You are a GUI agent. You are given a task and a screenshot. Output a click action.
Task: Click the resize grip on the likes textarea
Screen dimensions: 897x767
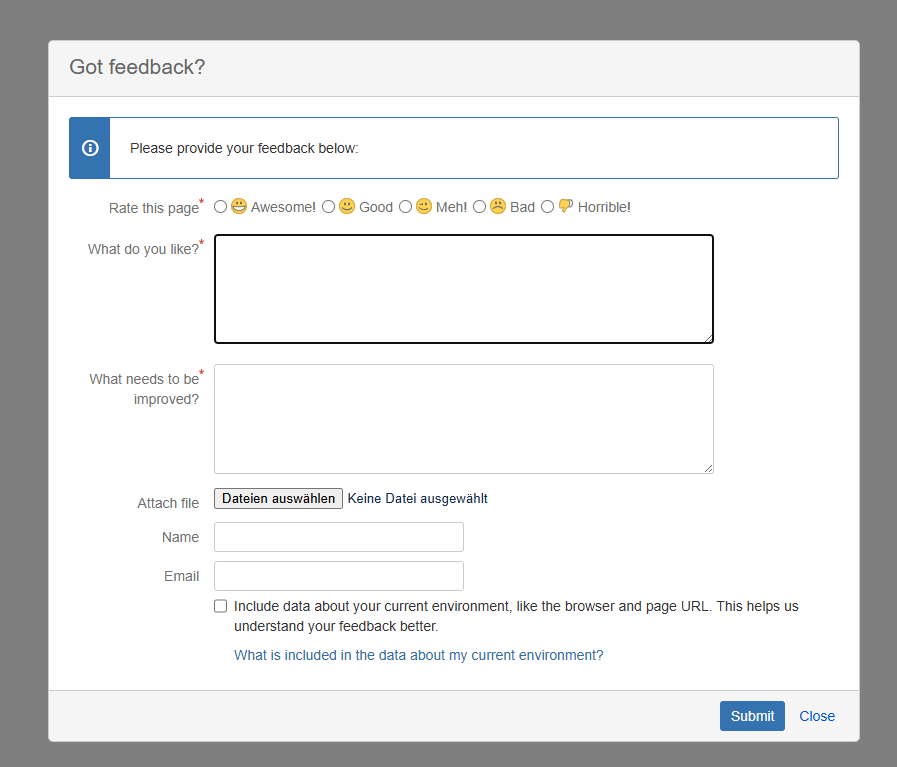click(708, 338)
